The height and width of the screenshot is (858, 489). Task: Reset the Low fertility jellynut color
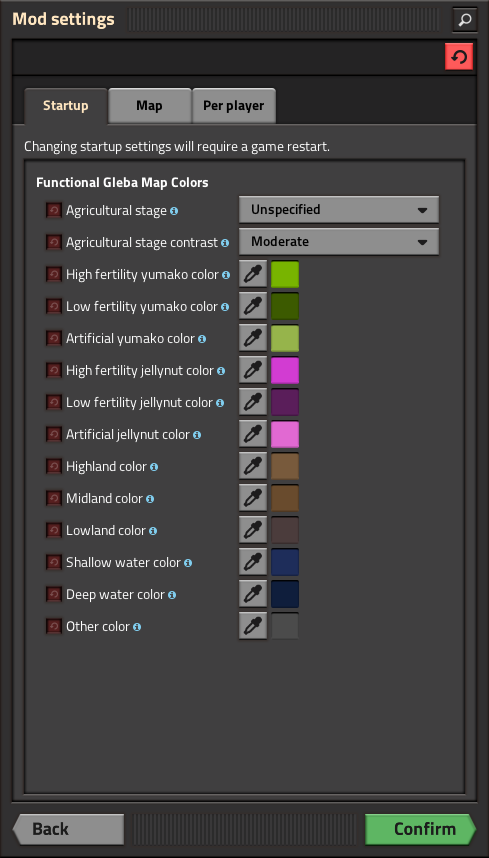54,402
